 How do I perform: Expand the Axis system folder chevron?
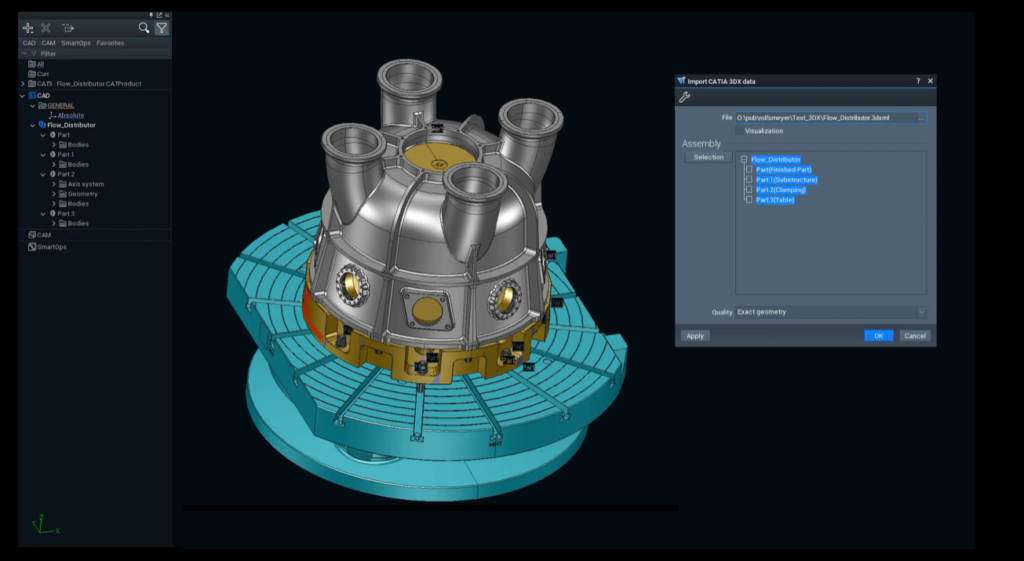(54, 184)
